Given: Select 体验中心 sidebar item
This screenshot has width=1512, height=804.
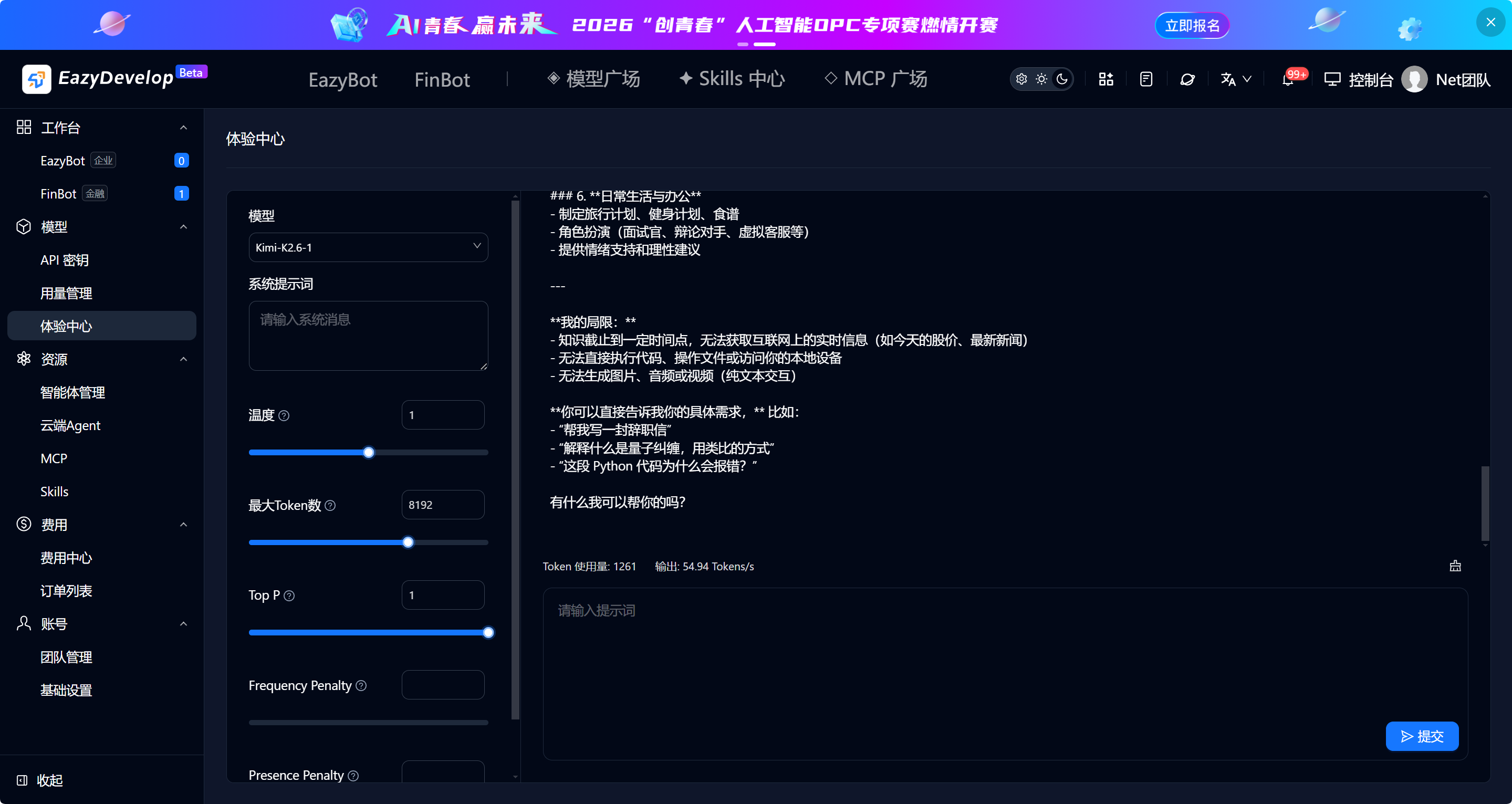Looking at the screenshot, I should point(101,326).
